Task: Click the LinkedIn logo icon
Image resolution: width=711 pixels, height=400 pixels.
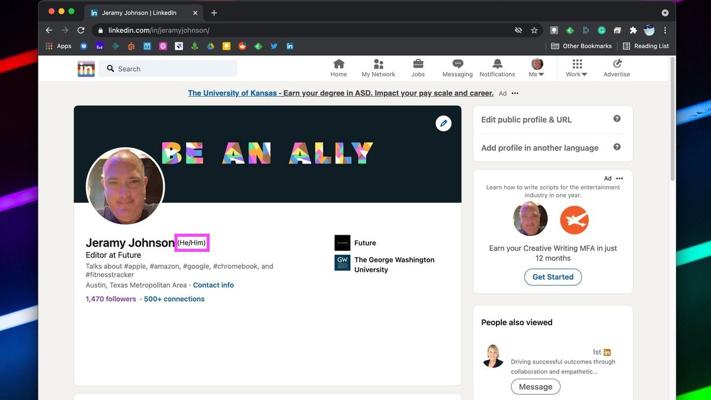Action: coord(86,69)
